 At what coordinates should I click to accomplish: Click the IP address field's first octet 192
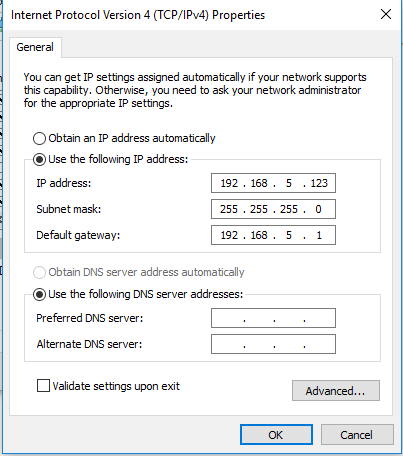point(229,183)
